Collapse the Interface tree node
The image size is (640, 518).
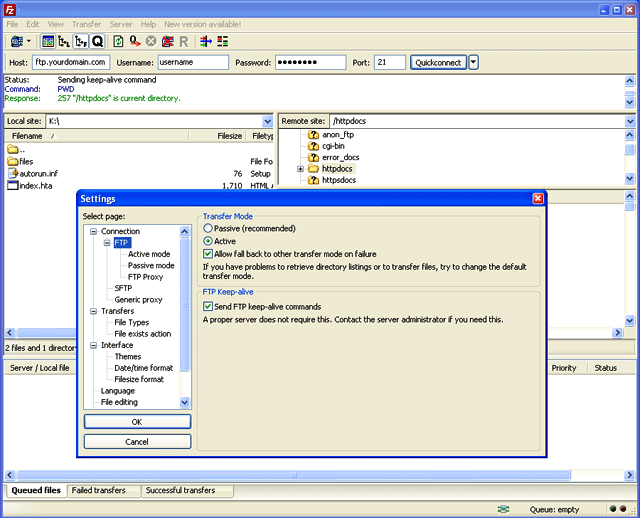point(93,345)
